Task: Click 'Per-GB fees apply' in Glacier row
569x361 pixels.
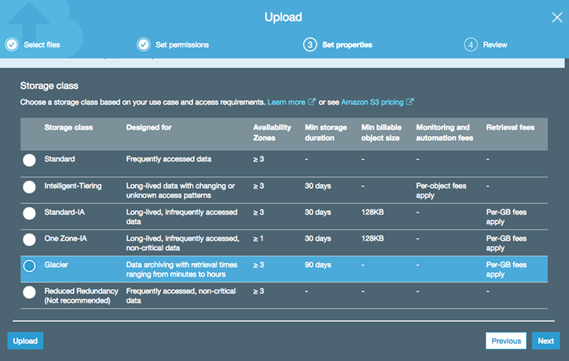Action: [506, 270]
